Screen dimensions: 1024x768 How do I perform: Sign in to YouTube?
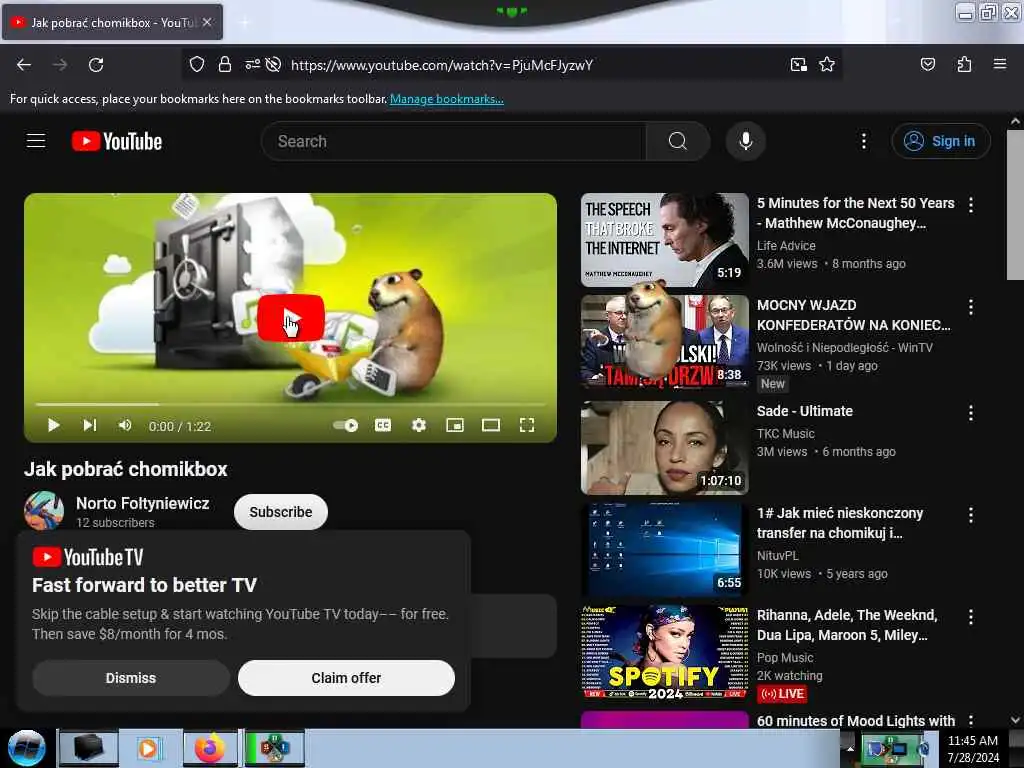click(940, 141)
